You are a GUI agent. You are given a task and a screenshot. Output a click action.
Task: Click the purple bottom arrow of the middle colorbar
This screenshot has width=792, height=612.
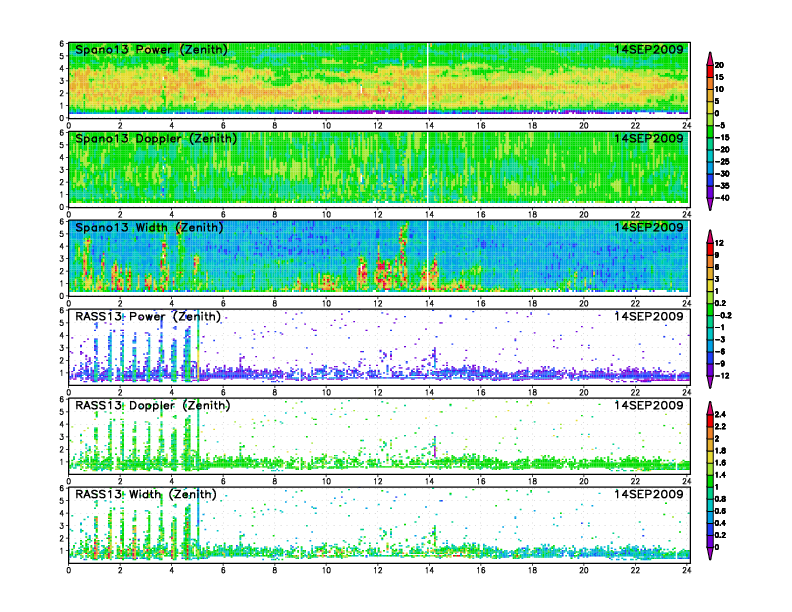click(710, 382)
